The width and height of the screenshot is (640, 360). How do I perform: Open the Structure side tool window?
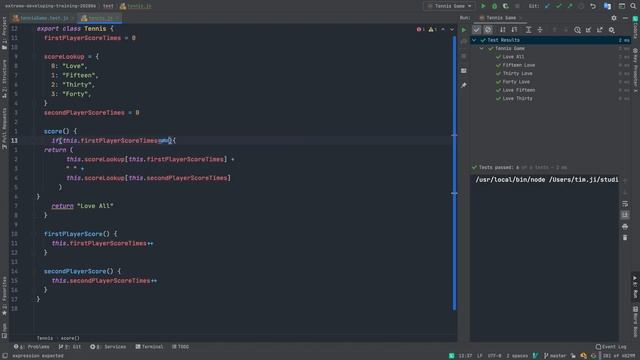(x=4, y=78)
